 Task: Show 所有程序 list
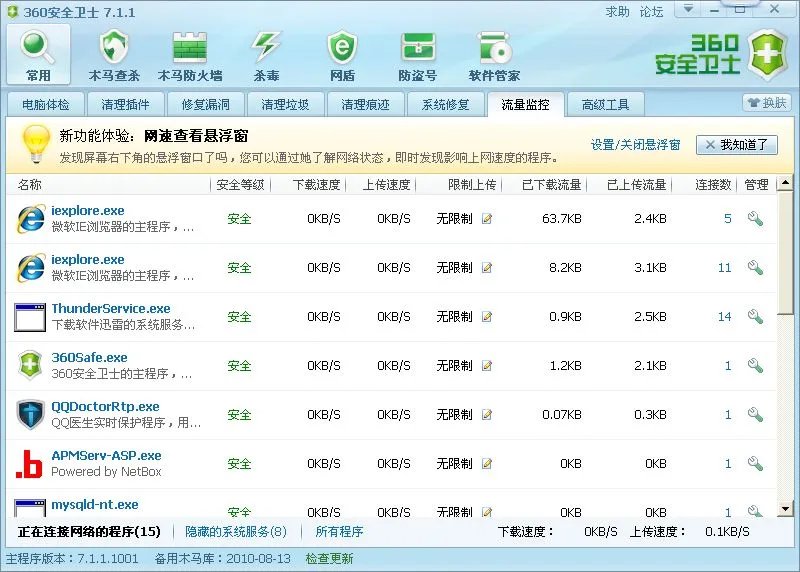tap(339, 532)
